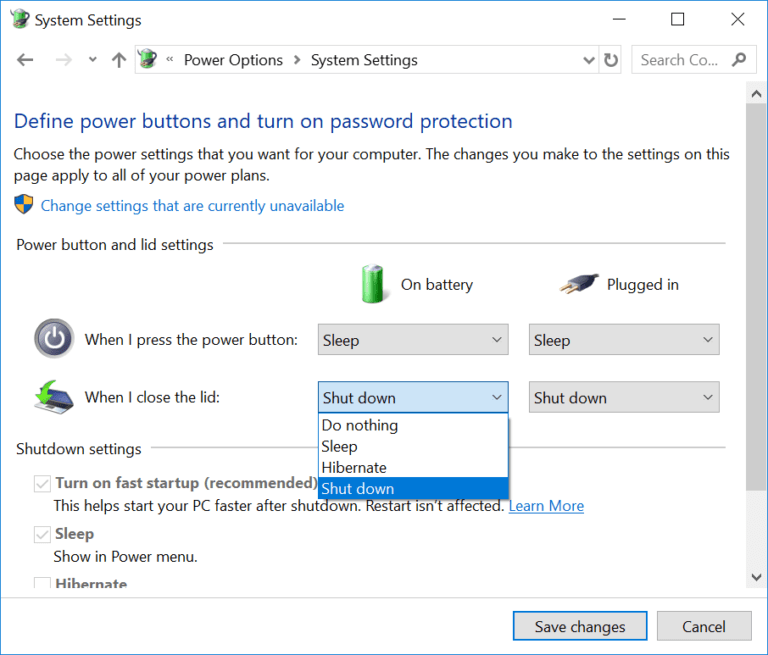Open power button Plugged in dropdown
This screenshot has width=768, height=655.
pyautogui.click(x=624, y=340)
